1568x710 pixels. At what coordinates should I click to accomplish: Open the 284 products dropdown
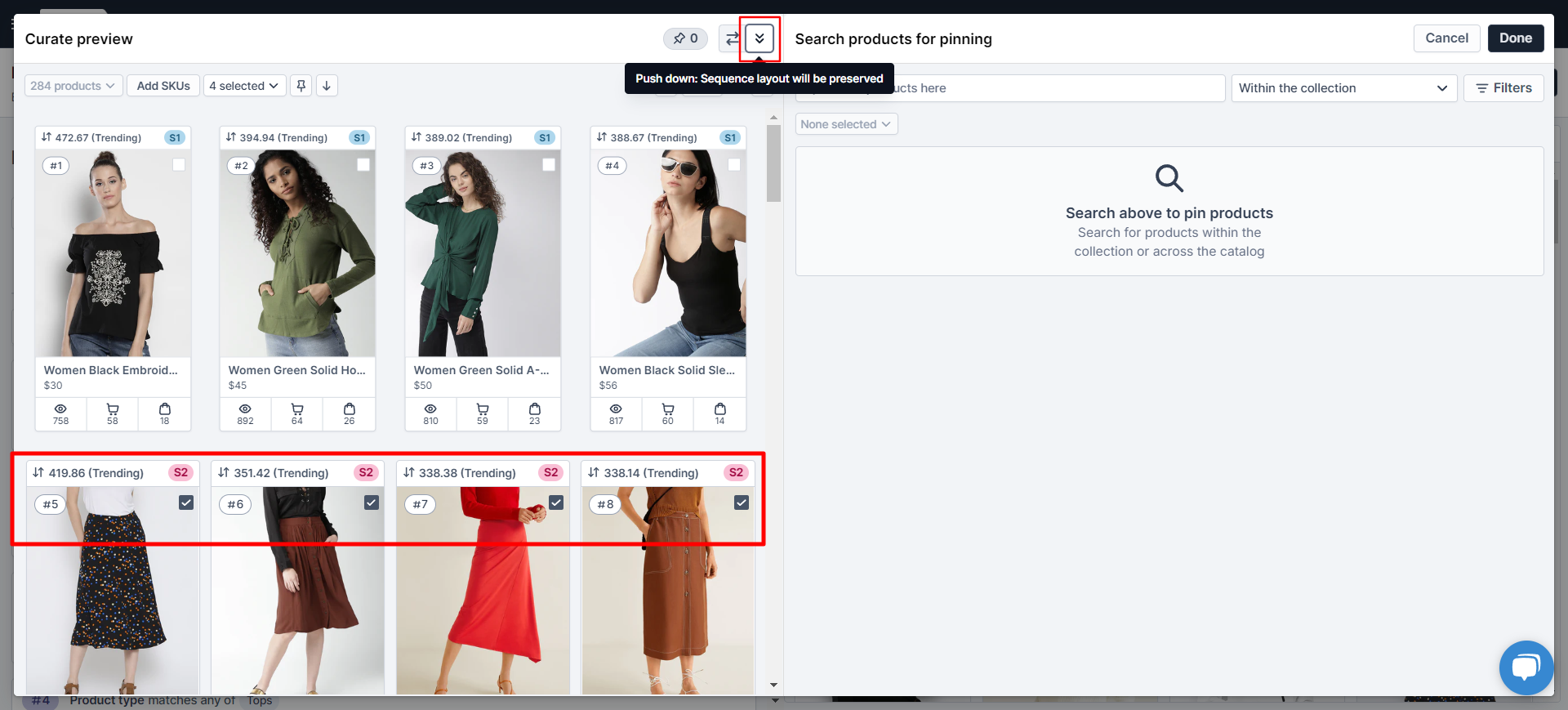click(x=73, y=86)
